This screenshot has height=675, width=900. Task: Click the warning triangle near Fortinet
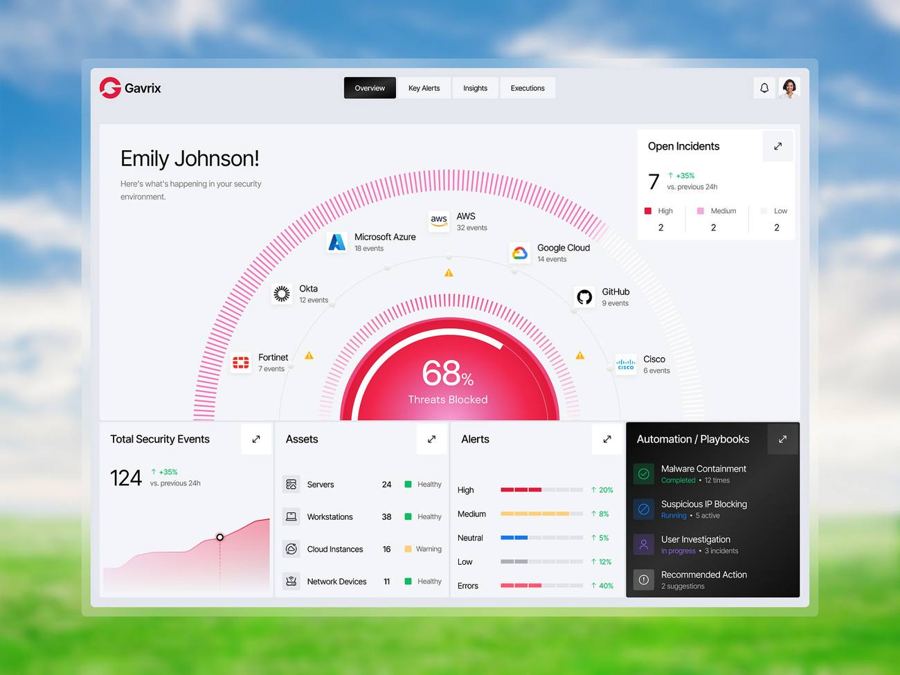pyautogui.click(x=309, y=356)
